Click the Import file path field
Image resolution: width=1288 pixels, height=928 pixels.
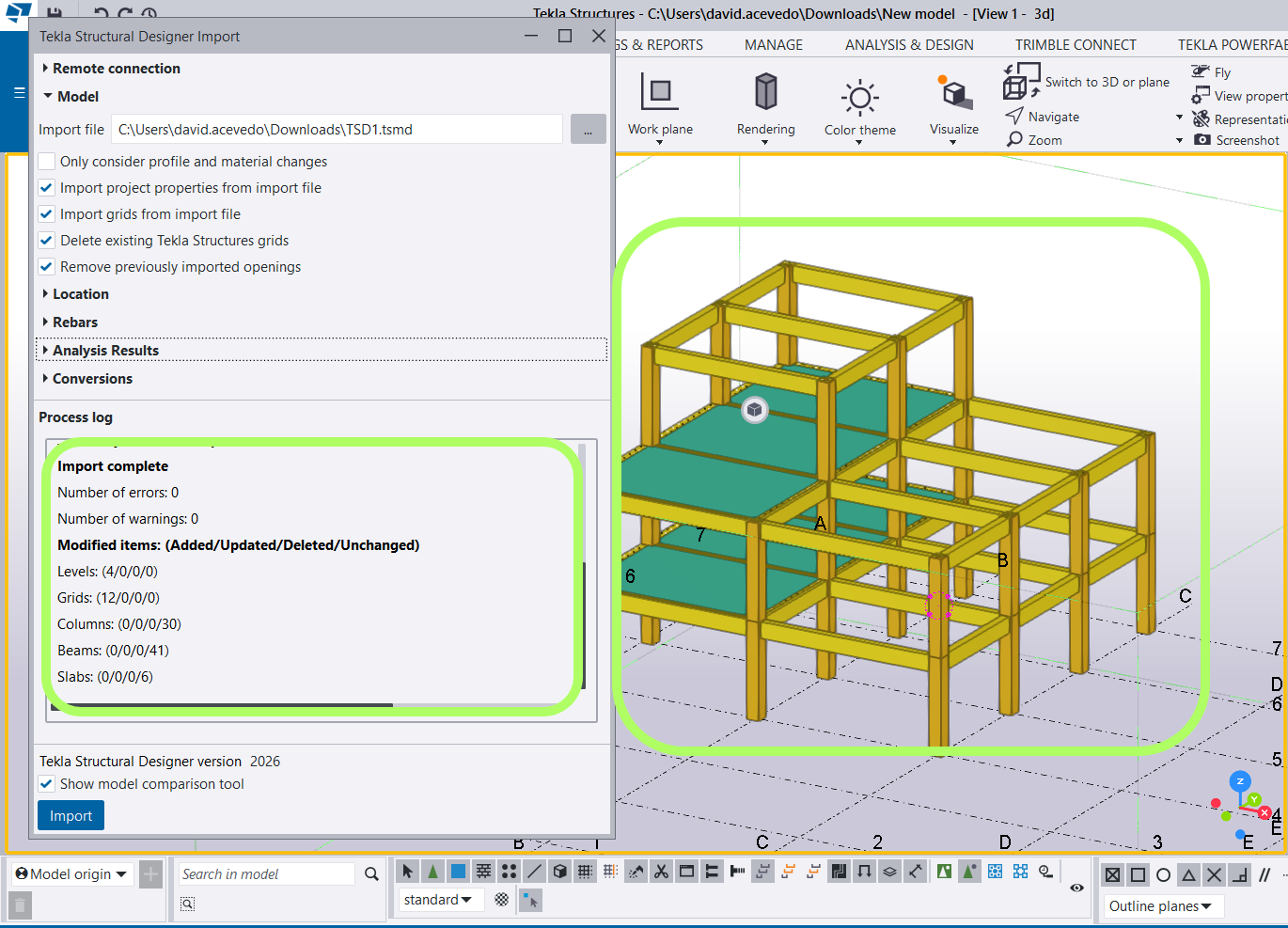click(337, 130)
